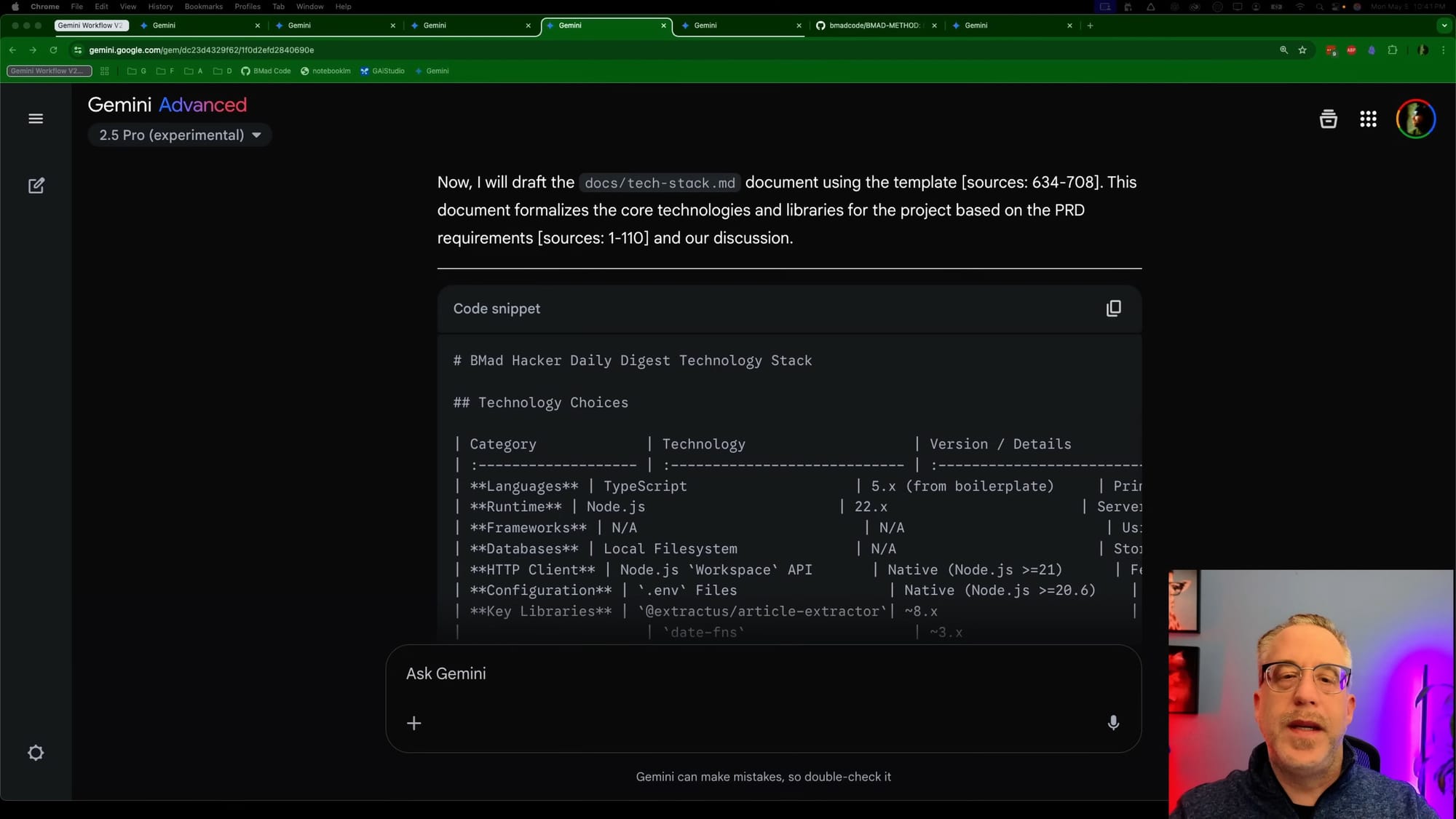Open the Bookmarks menu in the menu bar
1456x819 pixels.
point(203,7)
